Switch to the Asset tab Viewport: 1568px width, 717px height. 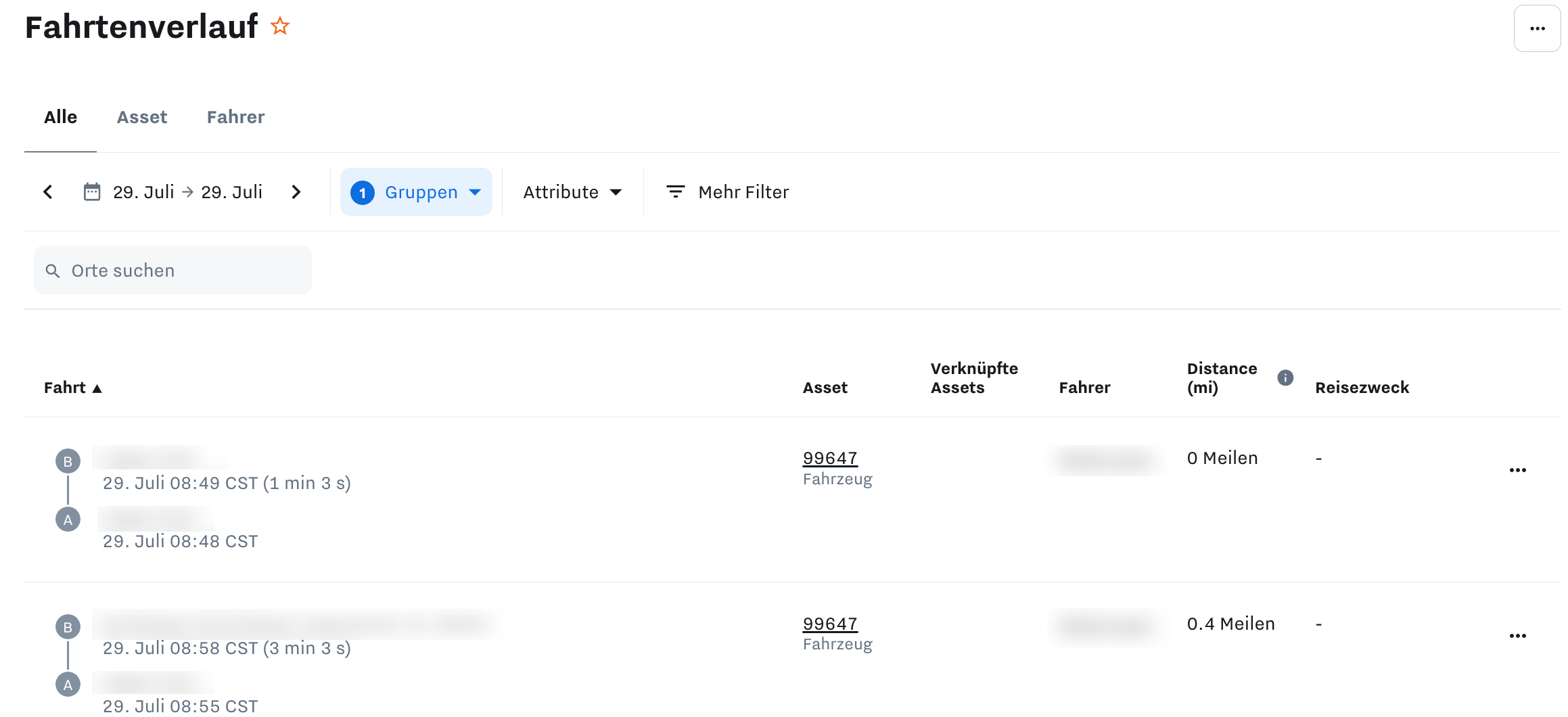(142, 117)
